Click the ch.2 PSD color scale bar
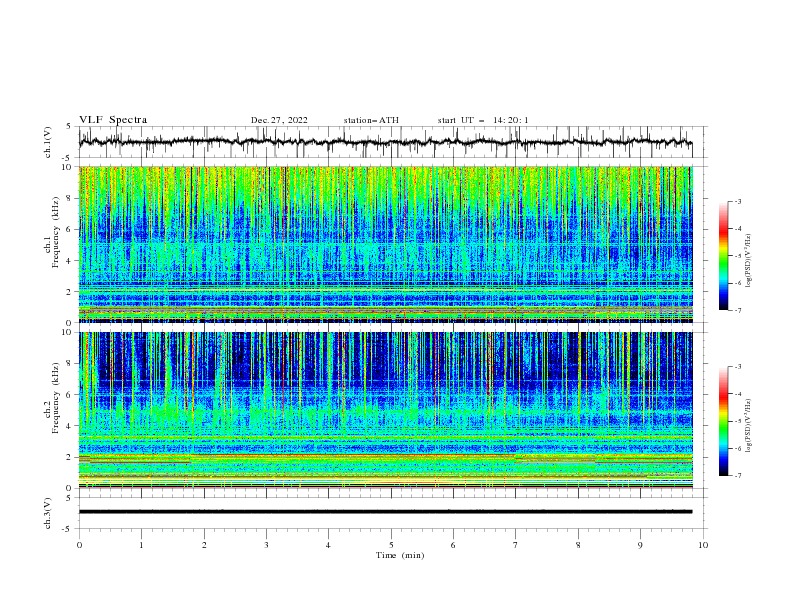This screenshot has width=792, height=612. [724, 421]
